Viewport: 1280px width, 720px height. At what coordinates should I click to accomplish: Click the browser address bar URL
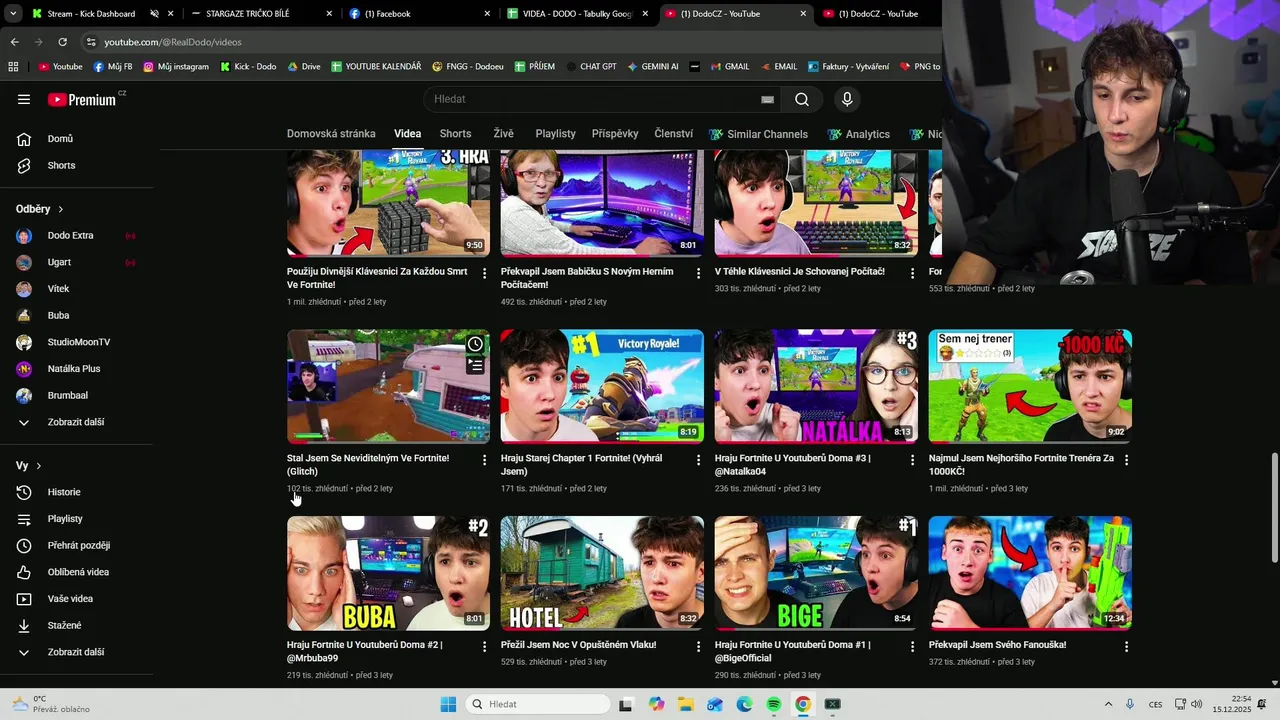(x=173, y=42)
